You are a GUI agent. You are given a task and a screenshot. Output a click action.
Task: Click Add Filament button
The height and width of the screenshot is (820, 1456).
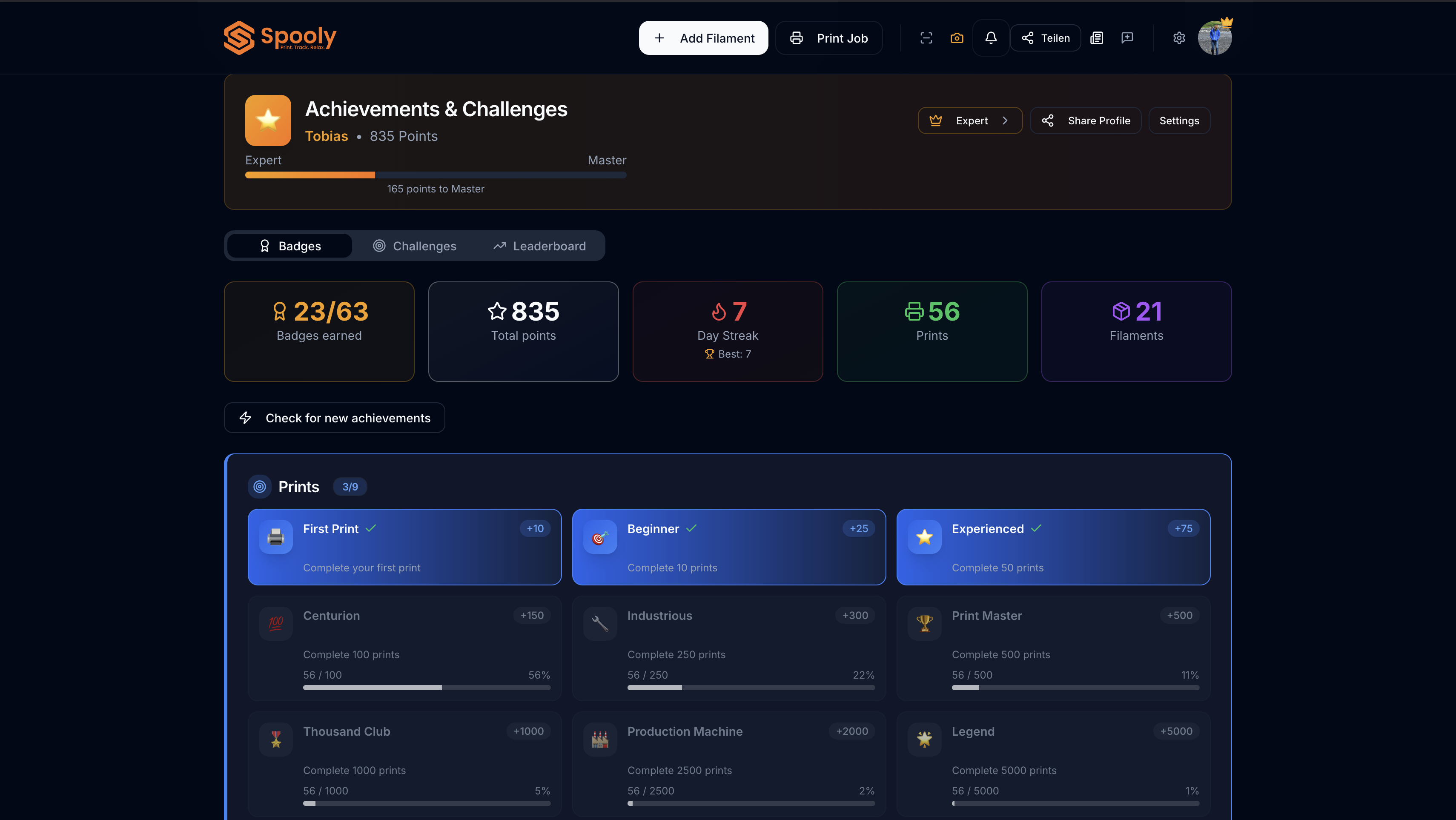[x=703, y=38]
